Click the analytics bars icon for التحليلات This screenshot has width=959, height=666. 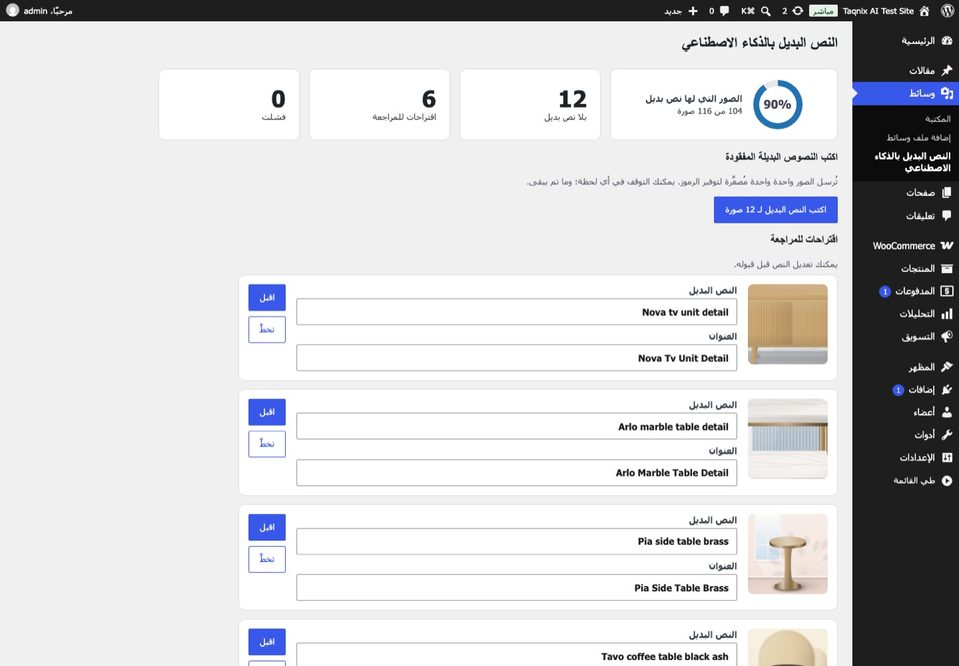[x=947, y=314]
